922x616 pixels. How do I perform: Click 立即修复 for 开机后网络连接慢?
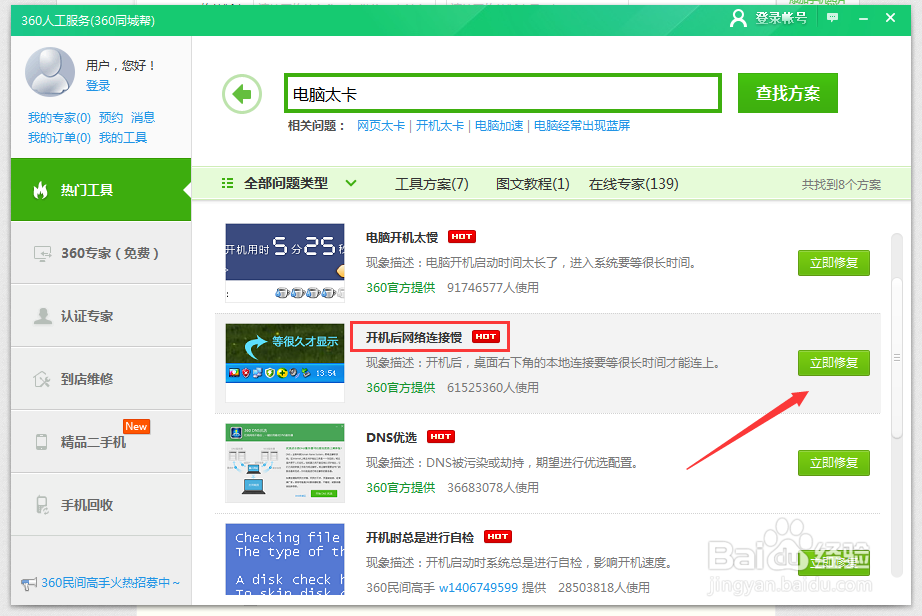point(833,363)
